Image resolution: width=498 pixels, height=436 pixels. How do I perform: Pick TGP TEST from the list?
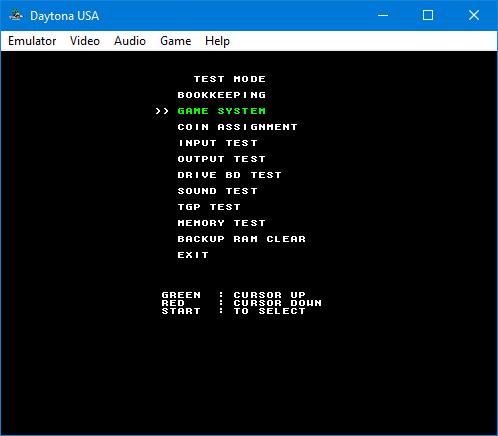(209, 207)
